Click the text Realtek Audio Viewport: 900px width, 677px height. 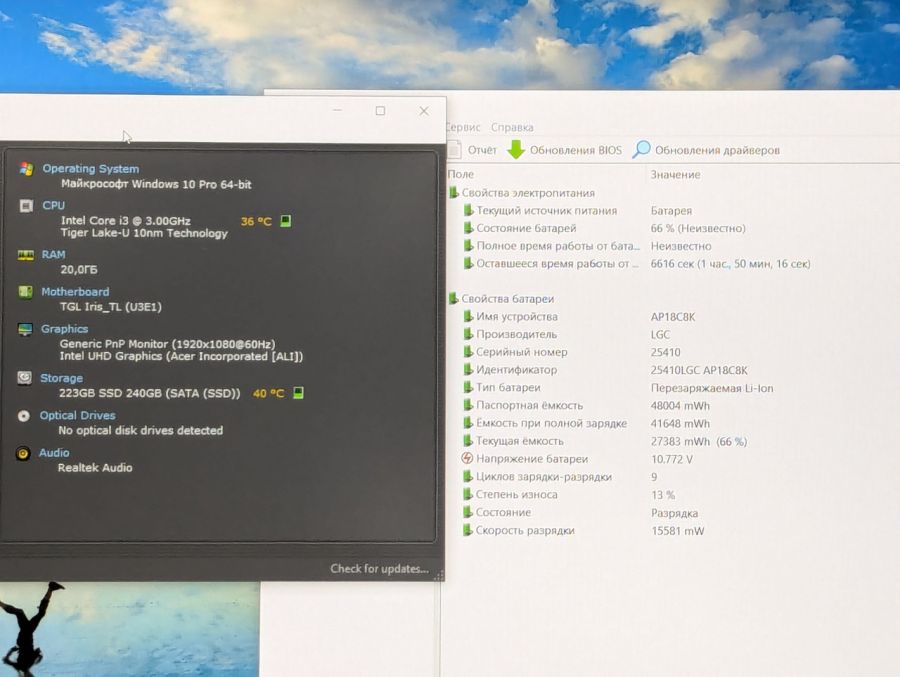click(x=95, y=467)
